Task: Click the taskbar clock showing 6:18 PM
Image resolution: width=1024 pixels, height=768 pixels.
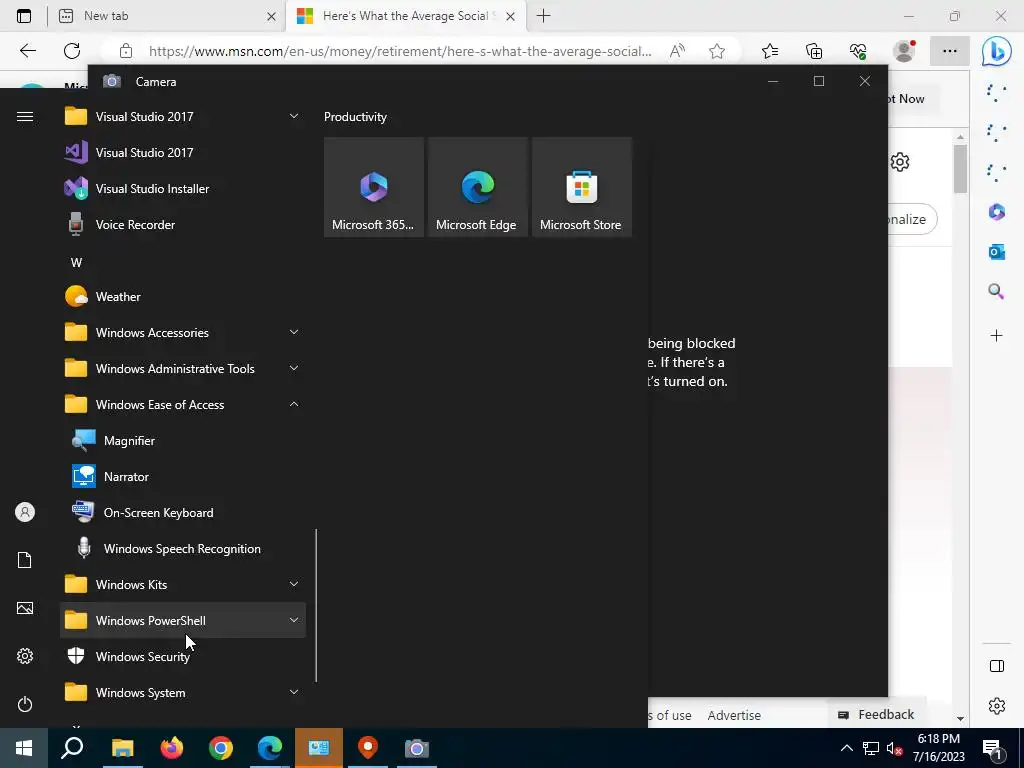Action: 938,748
